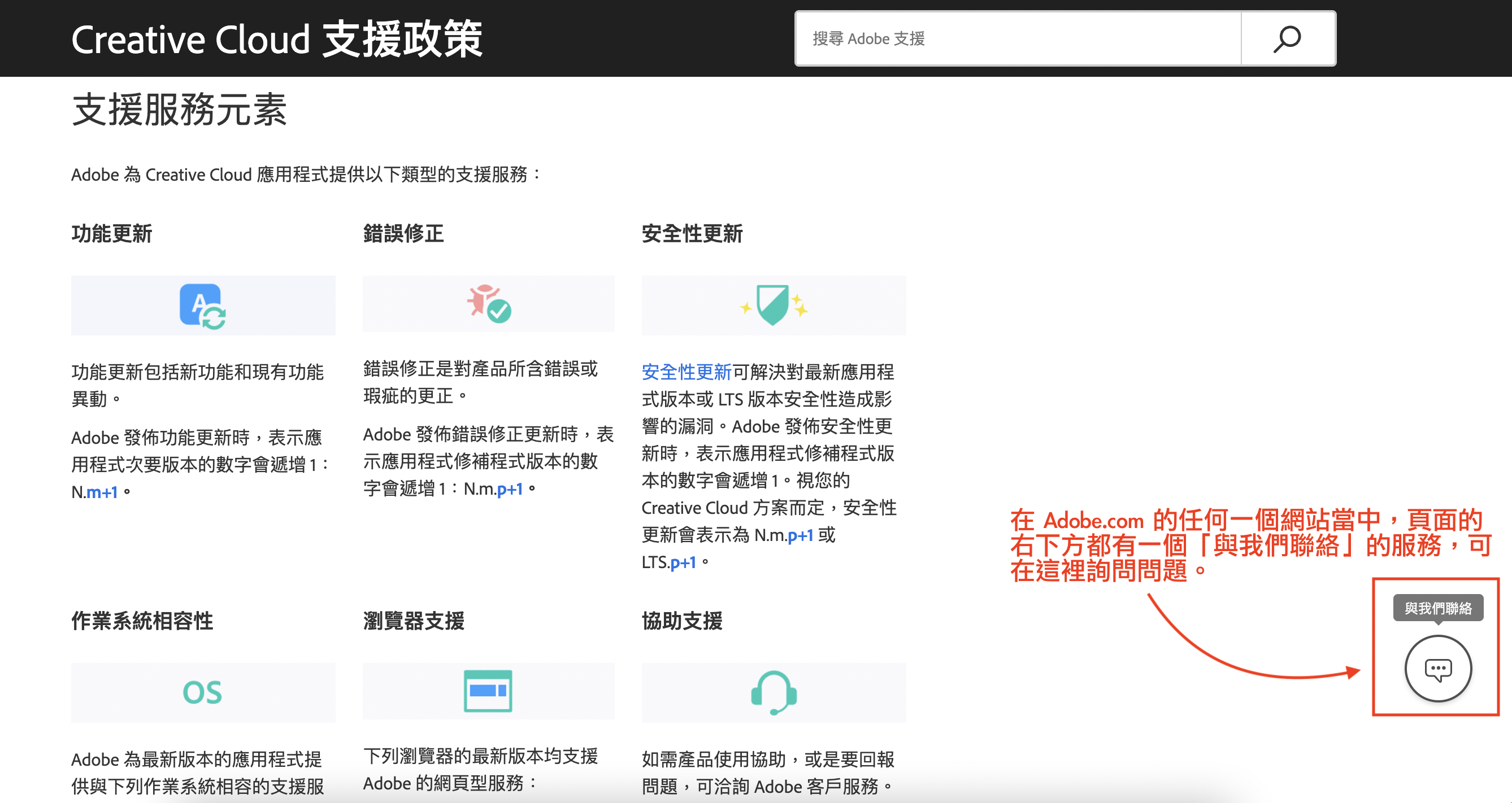
Task: Click the LTS.p+1 link text
Action: tap(683, 562)
